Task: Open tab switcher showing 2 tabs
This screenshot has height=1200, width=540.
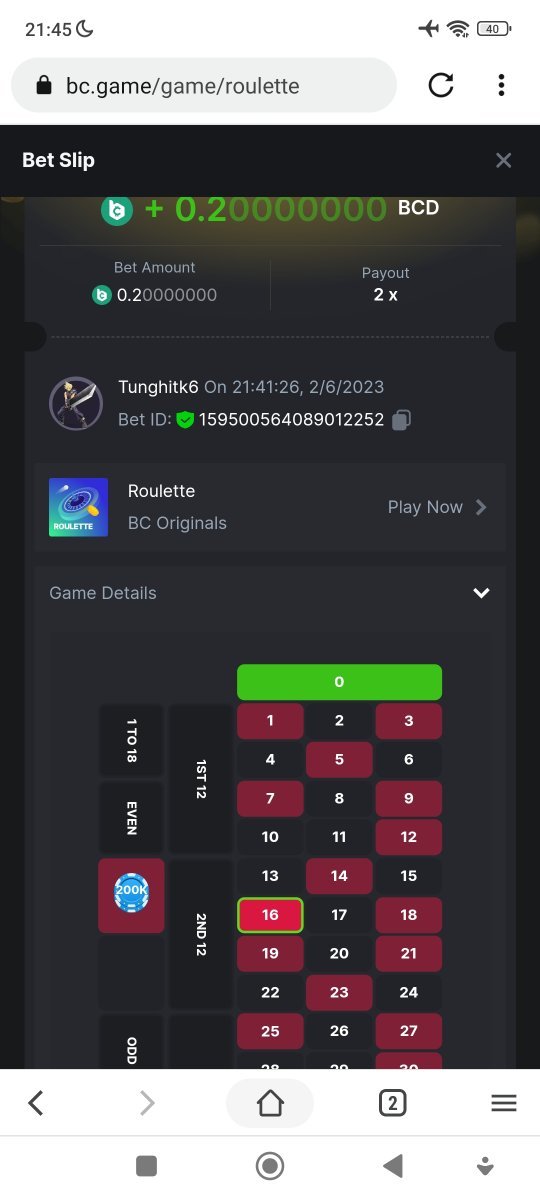Action: [x=392, y=1103]
